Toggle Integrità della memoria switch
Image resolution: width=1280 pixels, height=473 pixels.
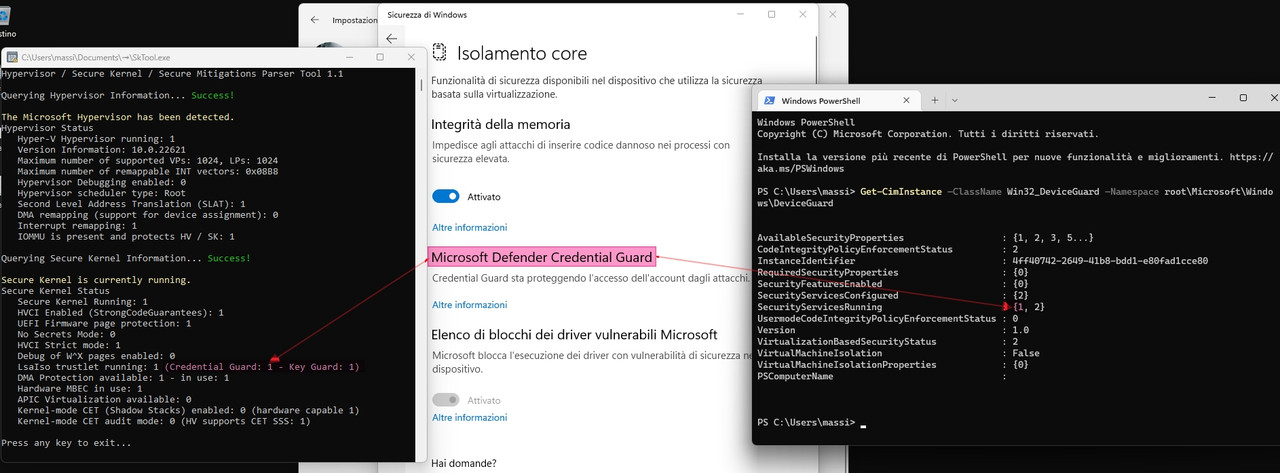(446, 196)
